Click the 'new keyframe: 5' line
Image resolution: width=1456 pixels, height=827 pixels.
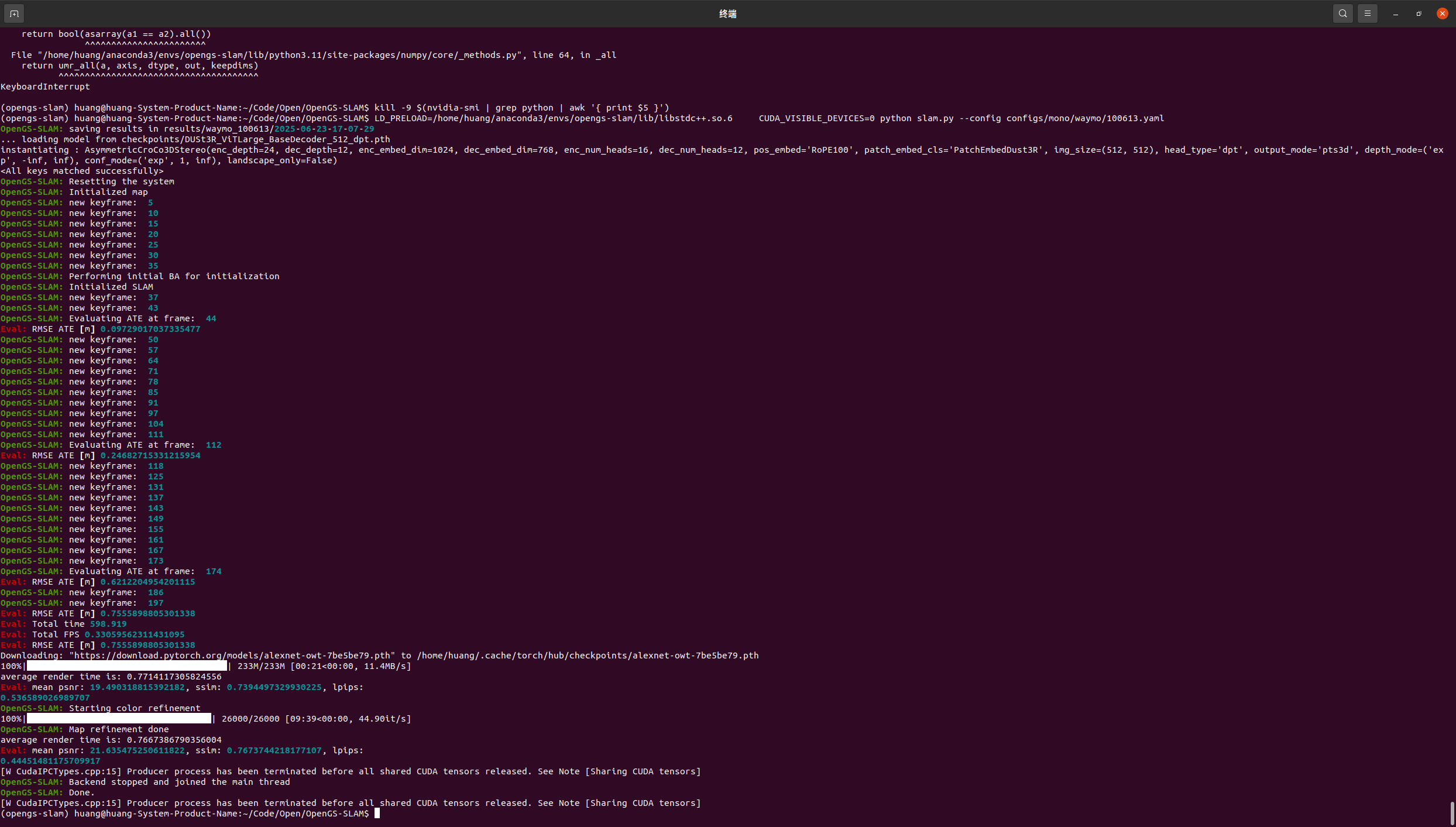click(77, 203)
